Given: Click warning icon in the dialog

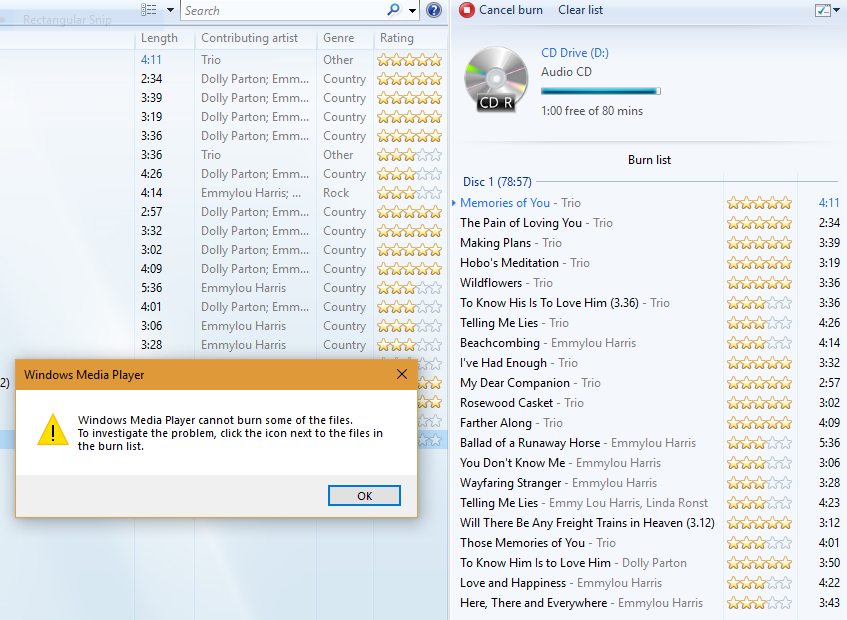Looking at the screenshot, I should coord(53,430).
